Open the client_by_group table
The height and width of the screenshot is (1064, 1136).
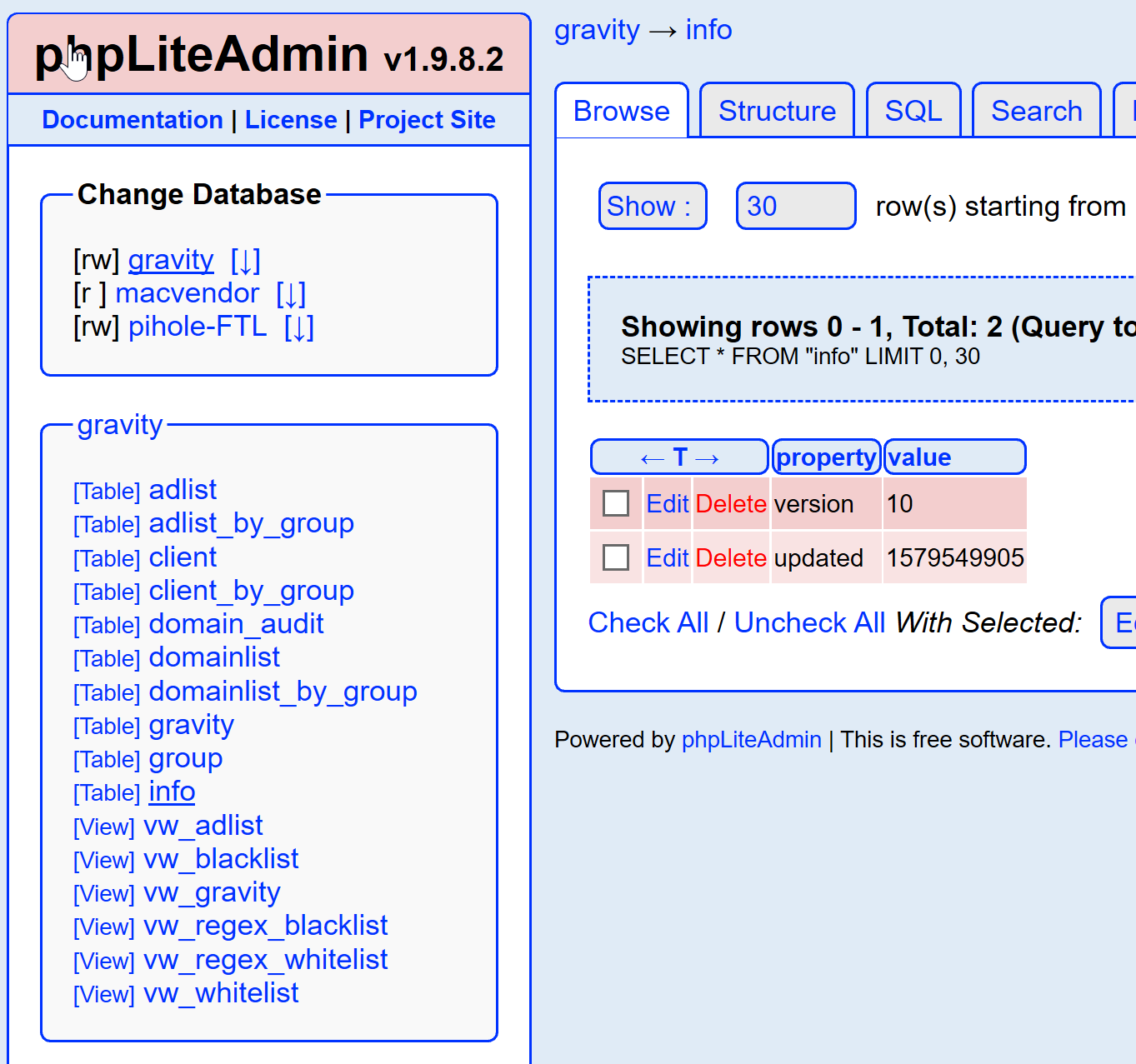[x=252, y=591]
